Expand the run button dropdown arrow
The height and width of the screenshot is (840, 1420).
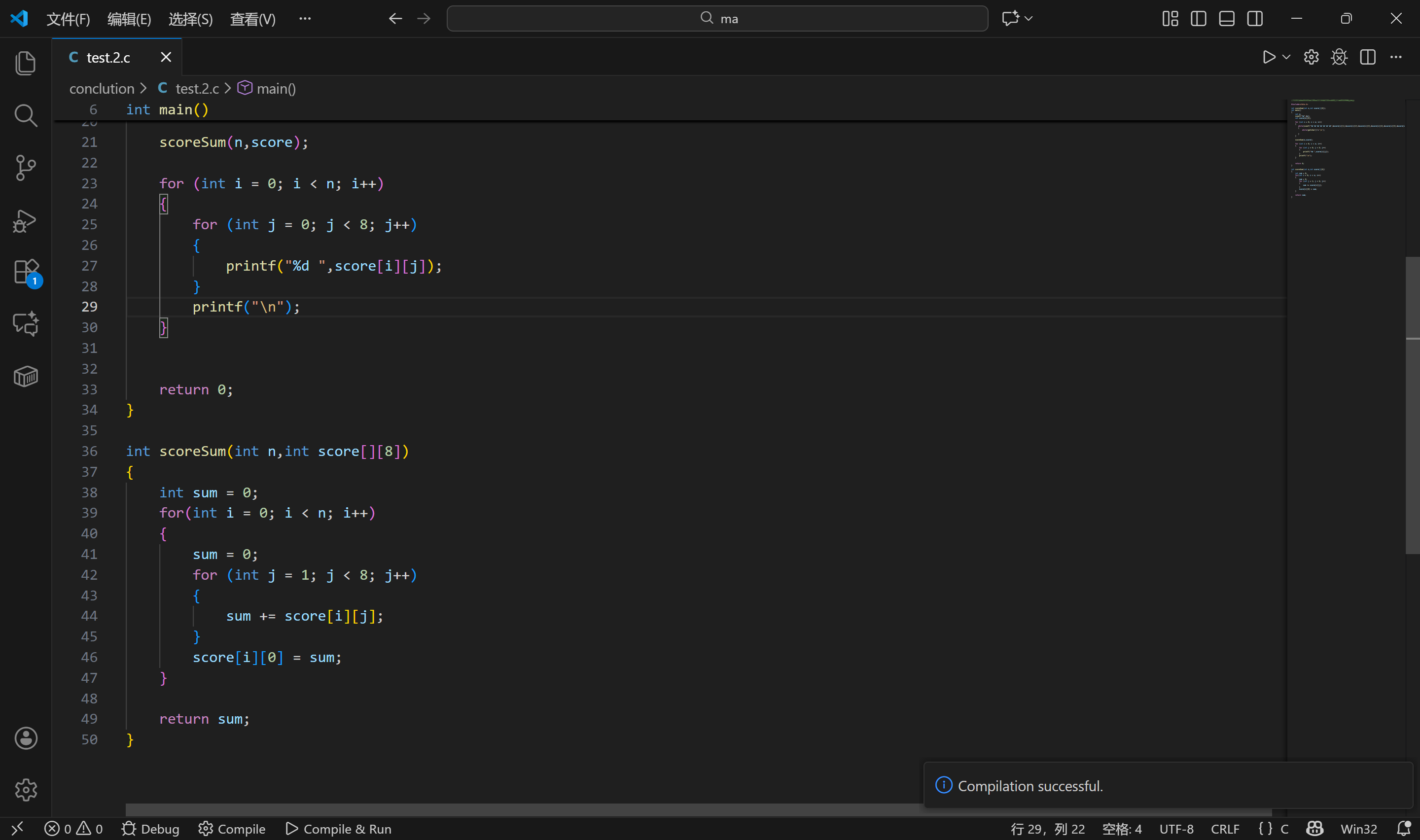click(x=1286, y=57)
